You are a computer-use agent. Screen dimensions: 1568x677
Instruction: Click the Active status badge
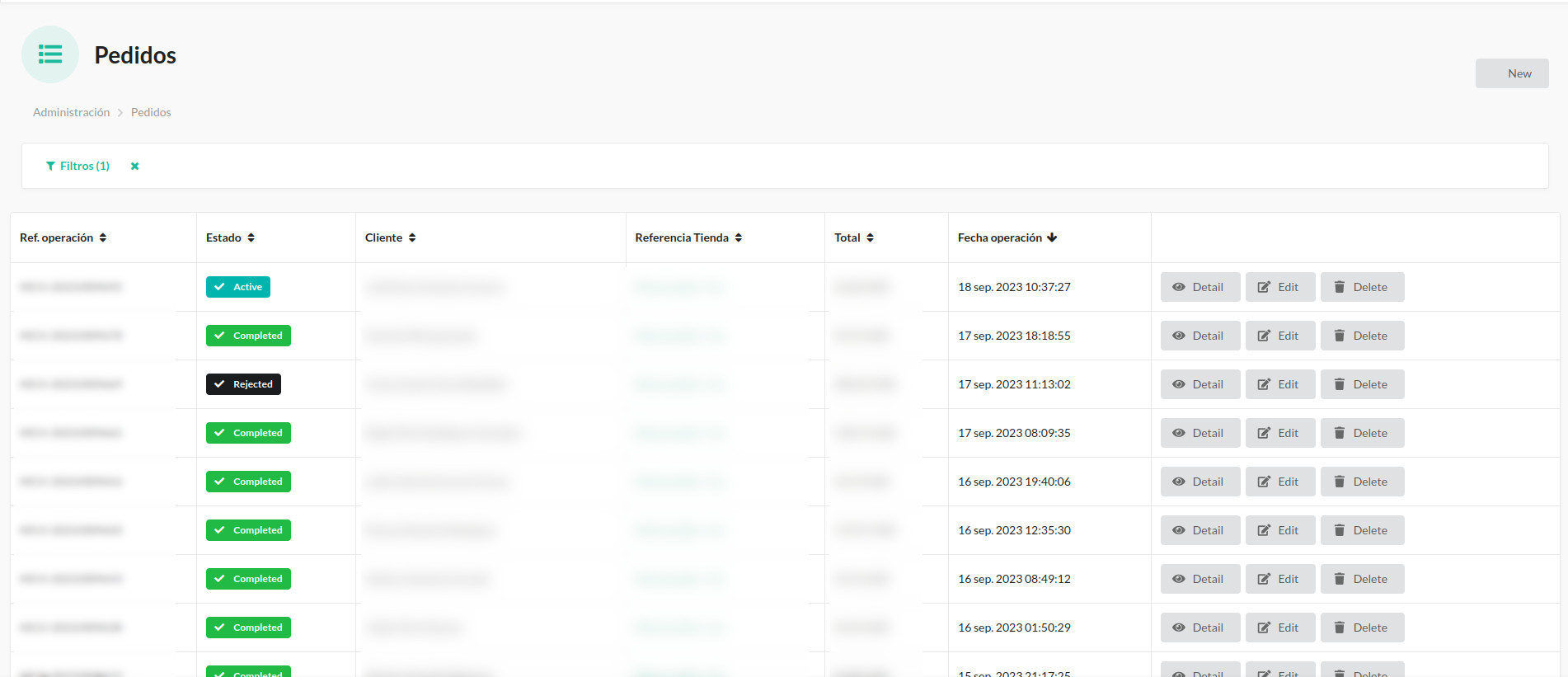(238, 287)
